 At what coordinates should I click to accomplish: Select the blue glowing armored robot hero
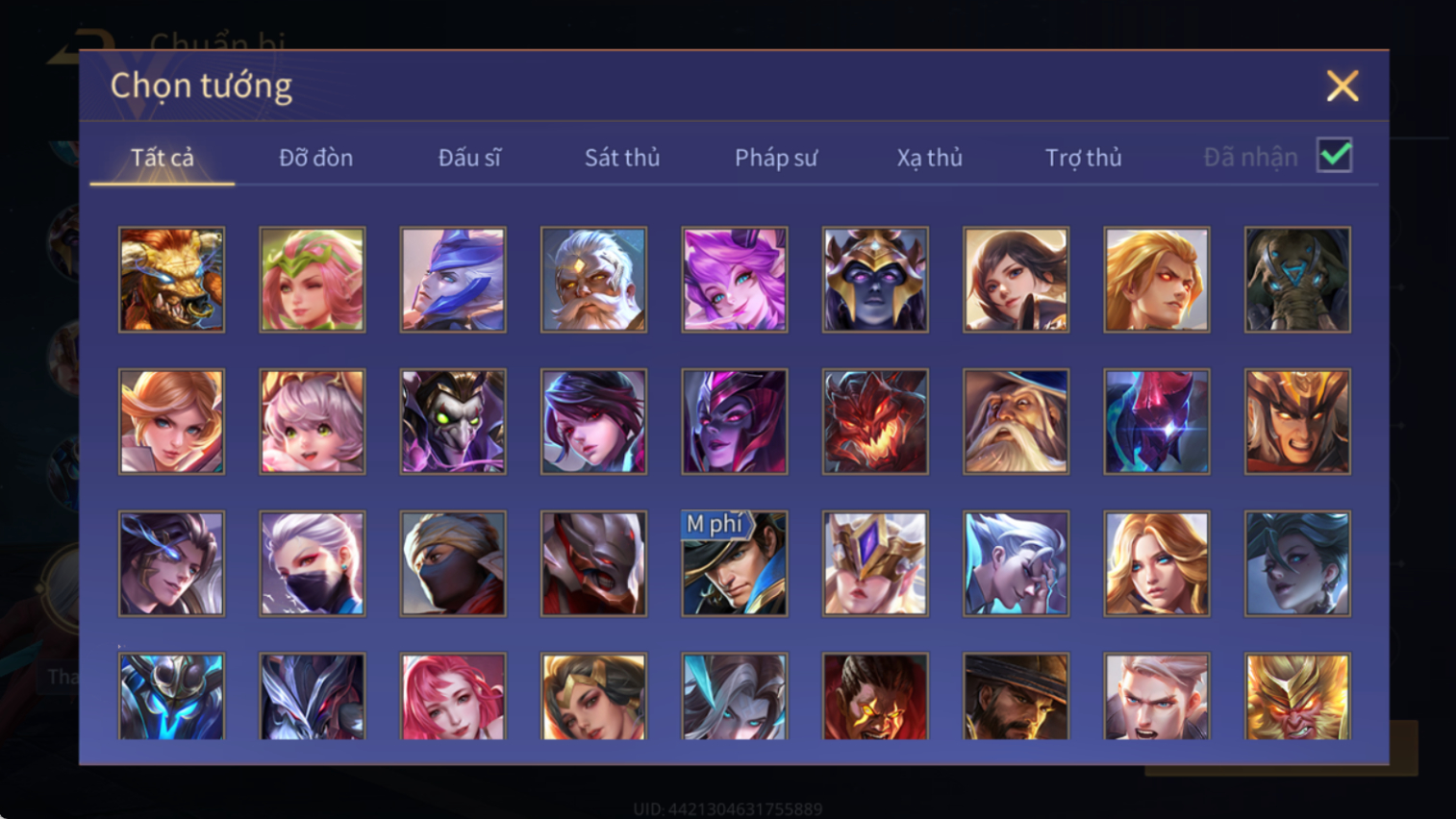click(171, 697)
